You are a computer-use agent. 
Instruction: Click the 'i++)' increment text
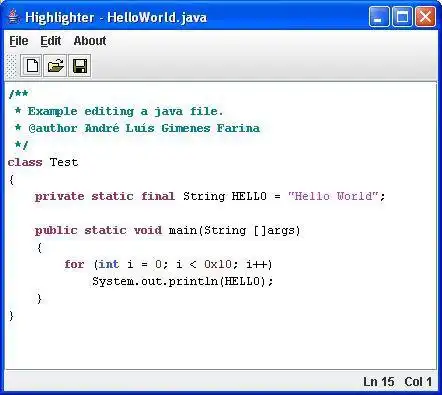tap(259, 265)
